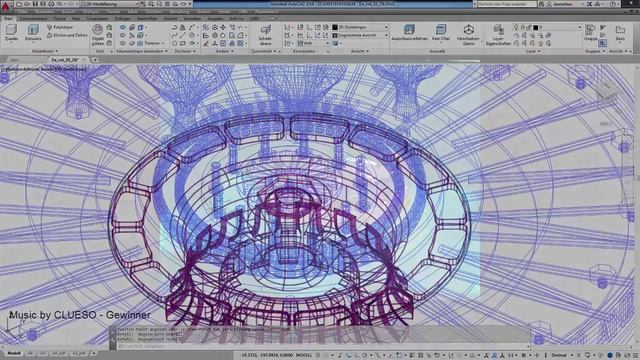Add a new layout tab (plus)

coord(93,353)
